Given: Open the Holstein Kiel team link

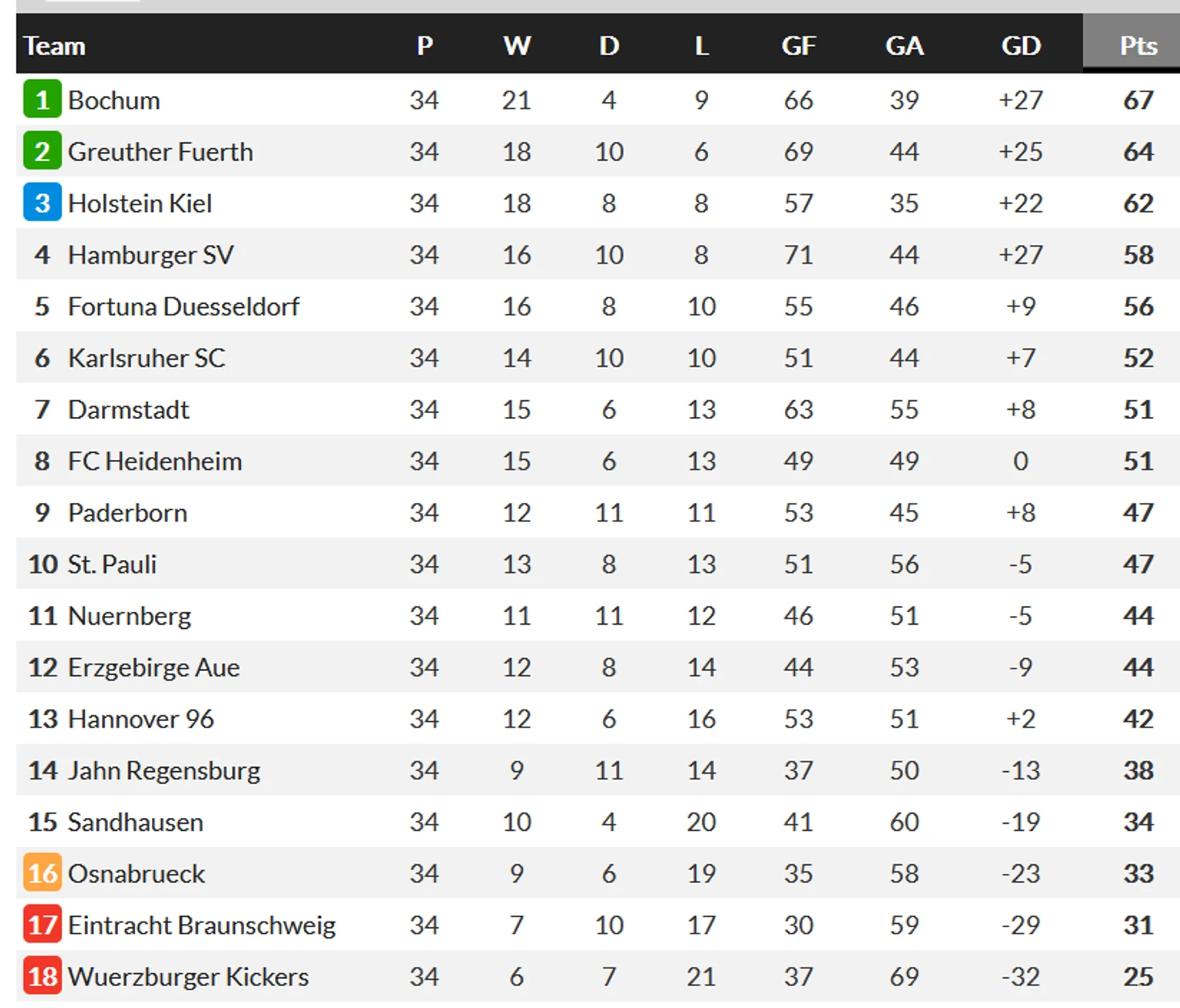Looking at the screenshot, I should [x=140, y=204].
